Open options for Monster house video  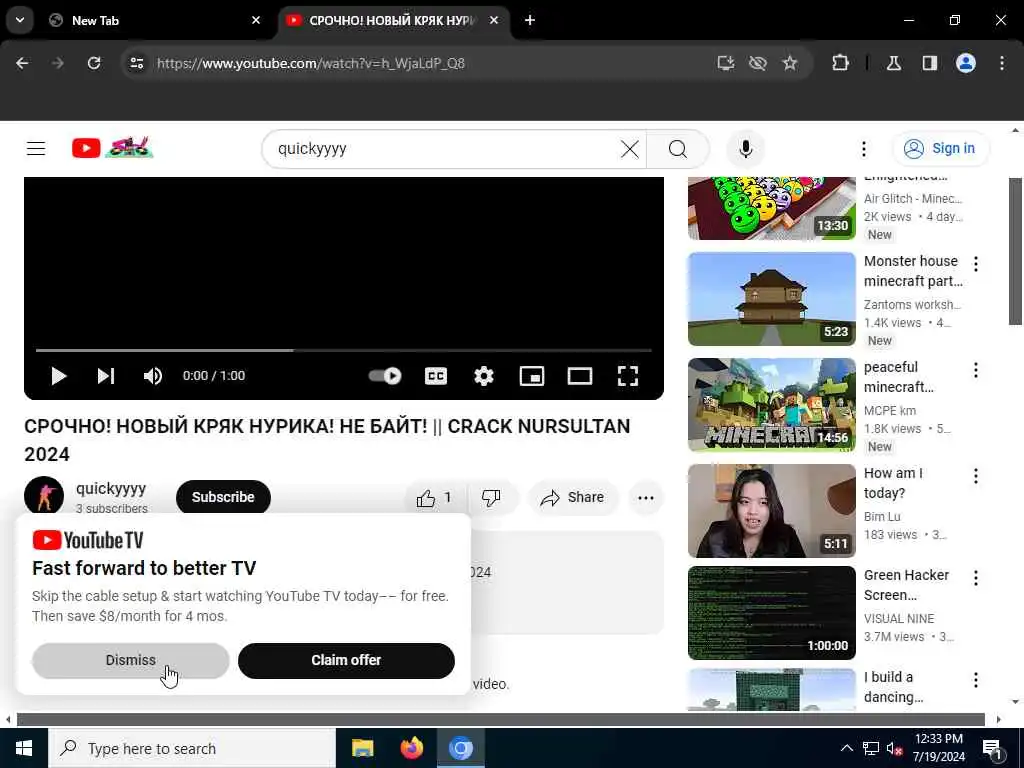[x=976, y=264]
